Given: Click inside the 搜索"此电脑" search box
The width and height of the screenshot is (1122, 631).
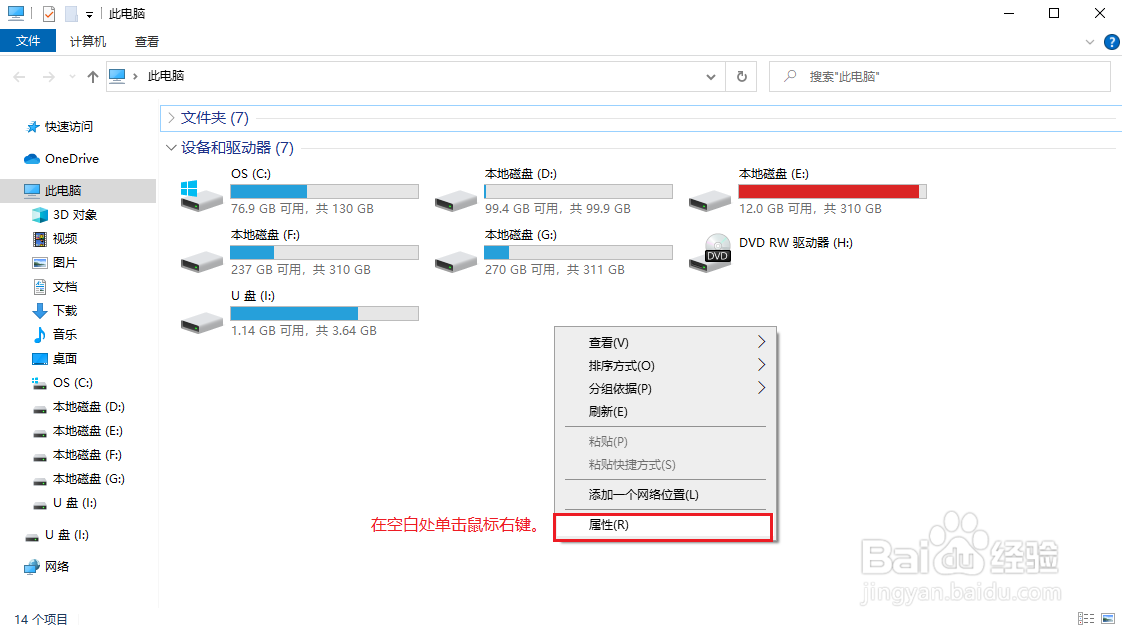Looking at the screenshot, I should tap(940, 76).
